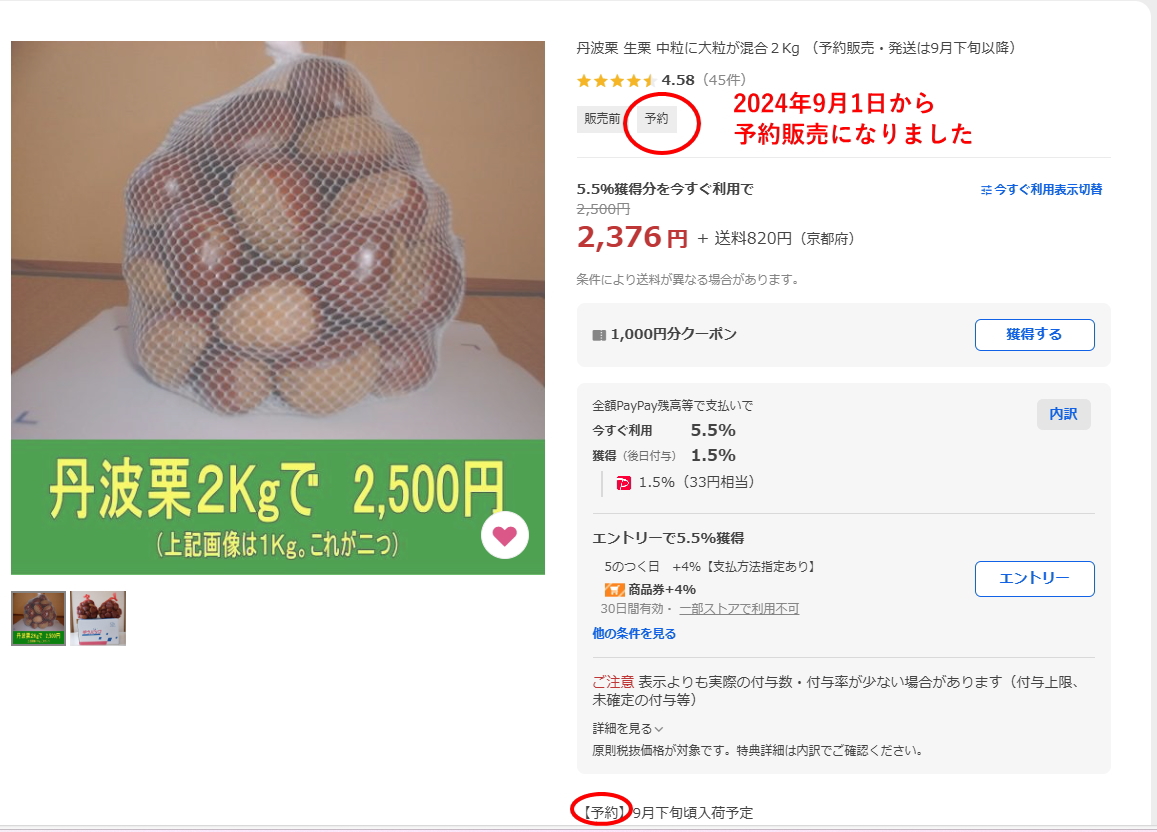Click the 一部ストアで利用不可 link
Screen dimensions: 1157x832
click(x=739, y=609)
